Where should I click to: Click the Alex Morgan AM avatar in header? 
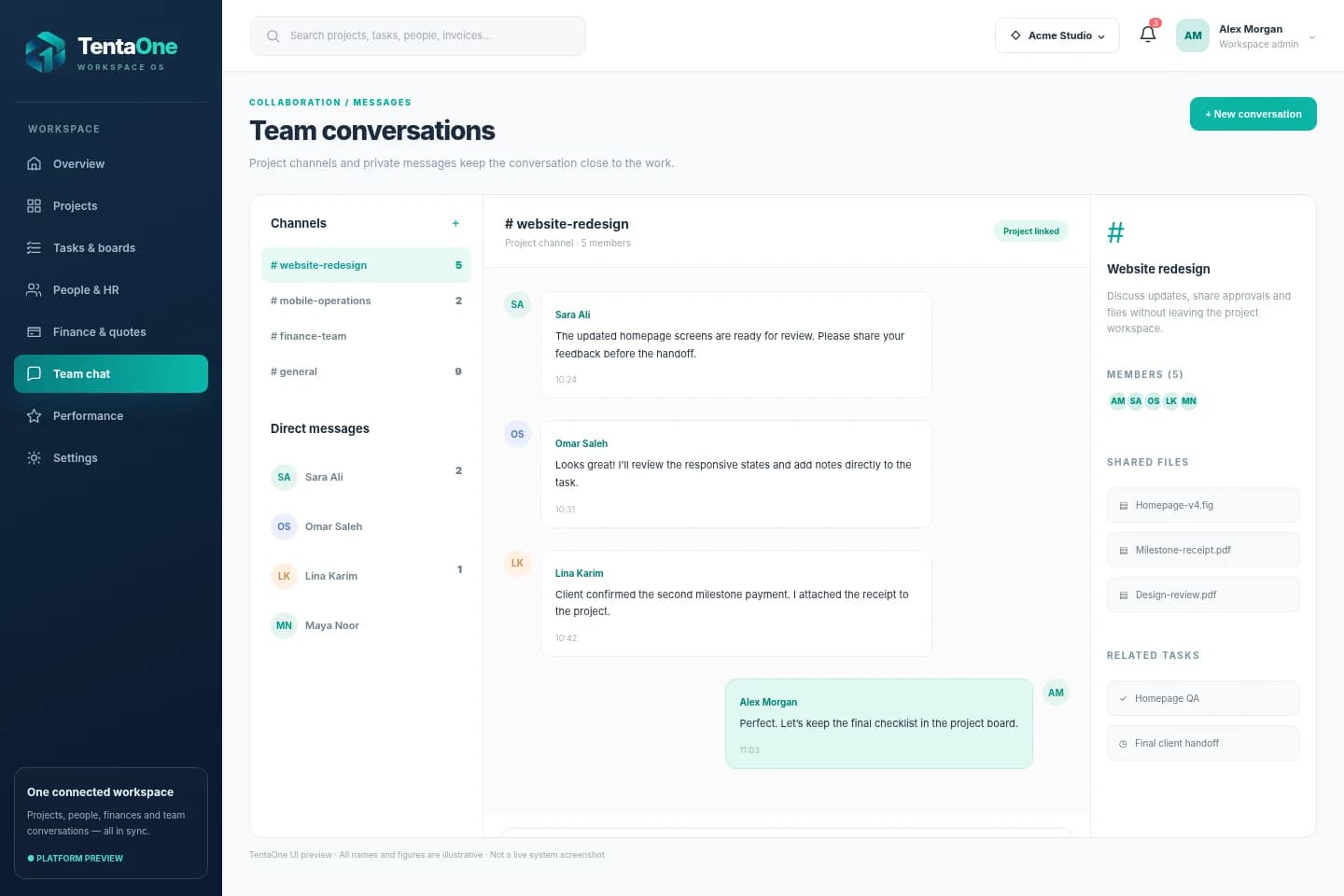tap(1193, 35)
